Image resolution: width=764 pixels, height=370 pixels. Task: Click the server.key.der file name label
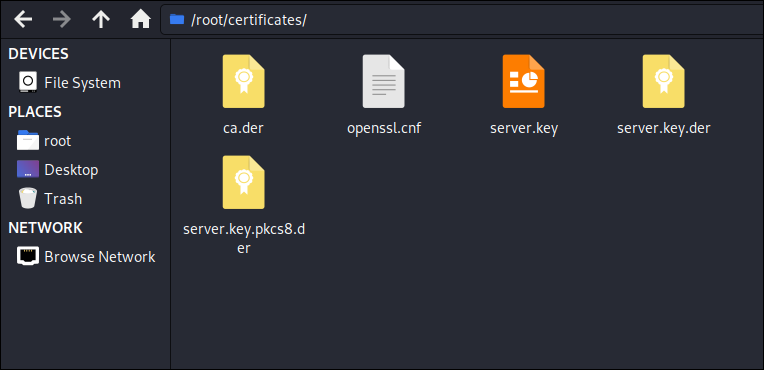(664, 128)
